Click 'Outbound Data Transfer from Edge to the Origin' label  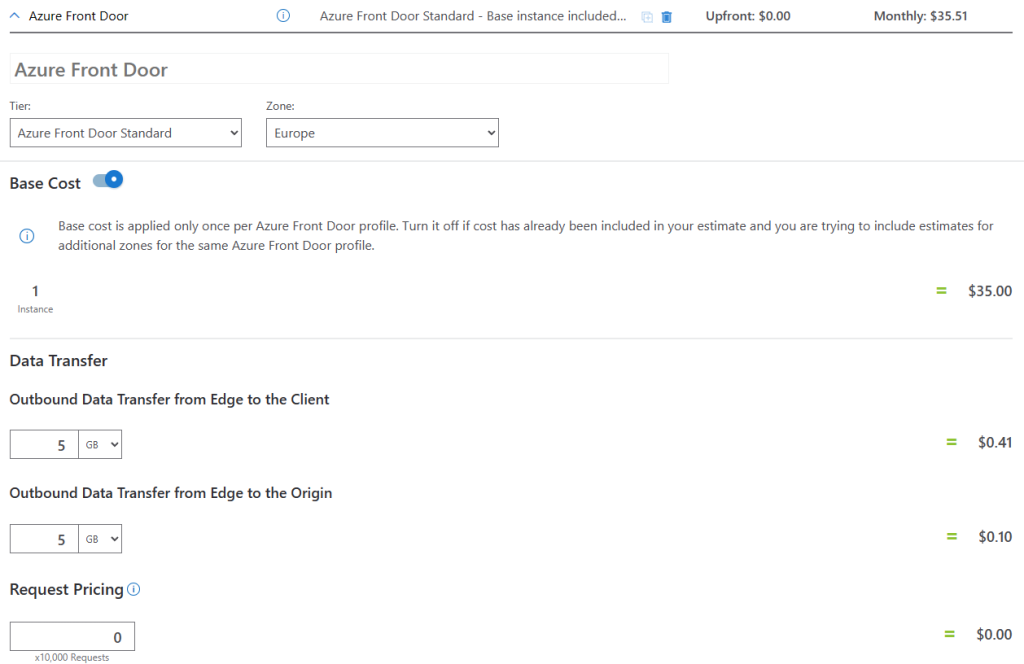[170, 493]
